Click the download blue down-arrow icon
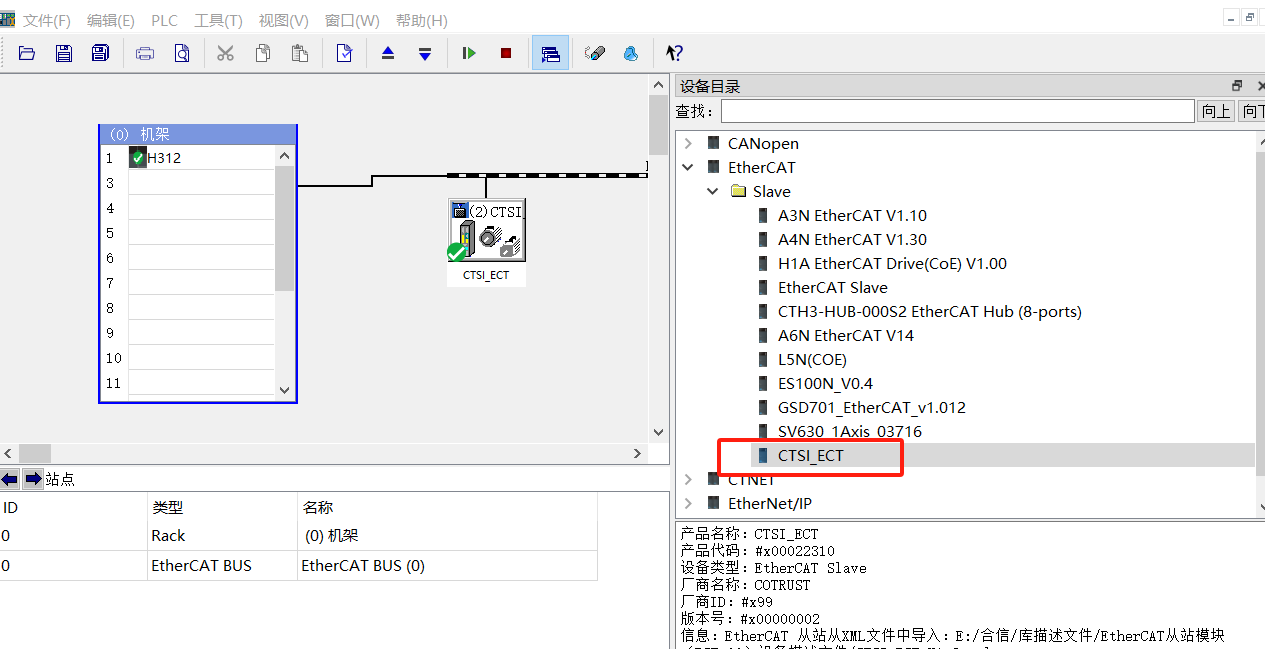The height and width of the screenshot is (649, 1265). (425, 53)
